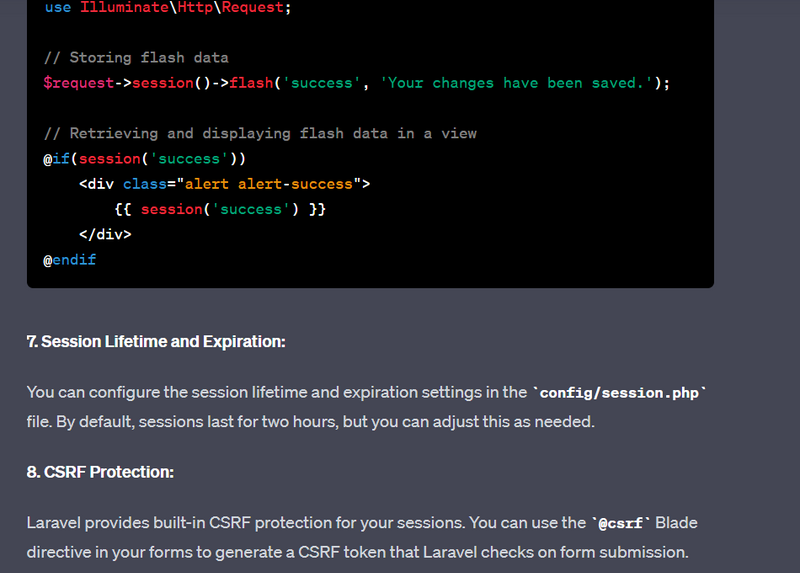
Task: Click the first 'success' string in flash call
Action: [322, 83]
